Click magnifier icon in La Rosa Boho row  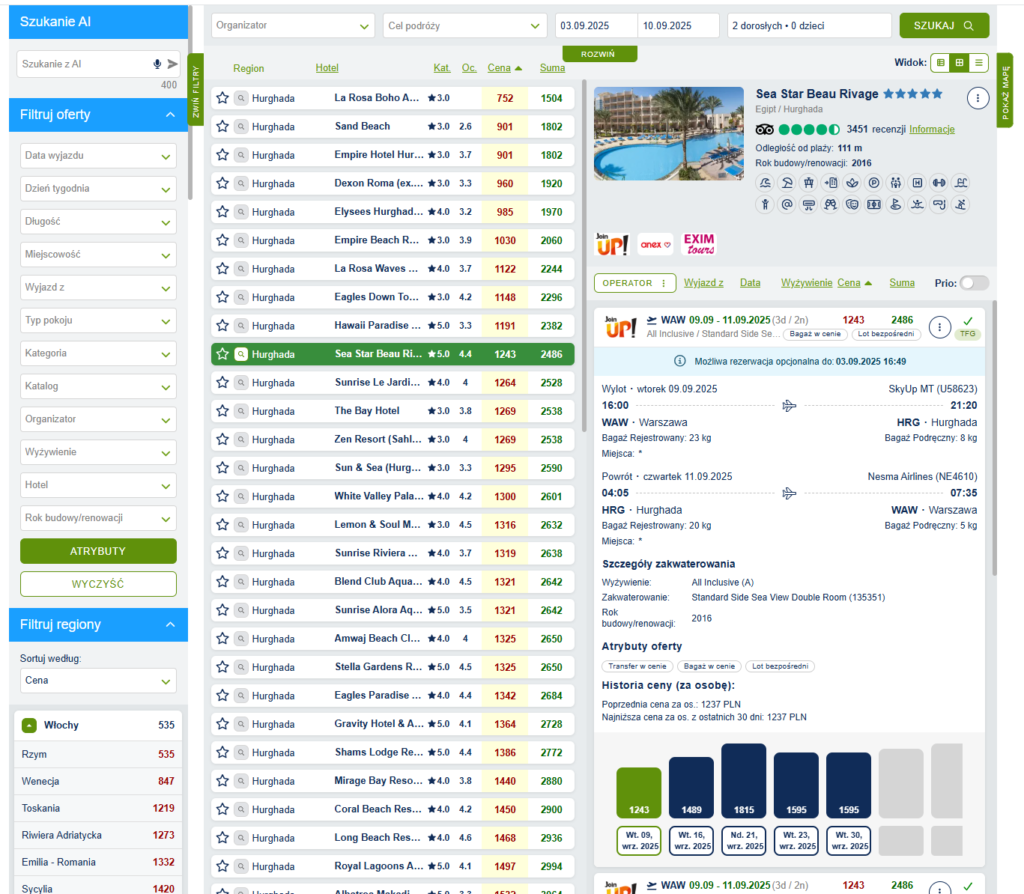(x=241, y=99)
